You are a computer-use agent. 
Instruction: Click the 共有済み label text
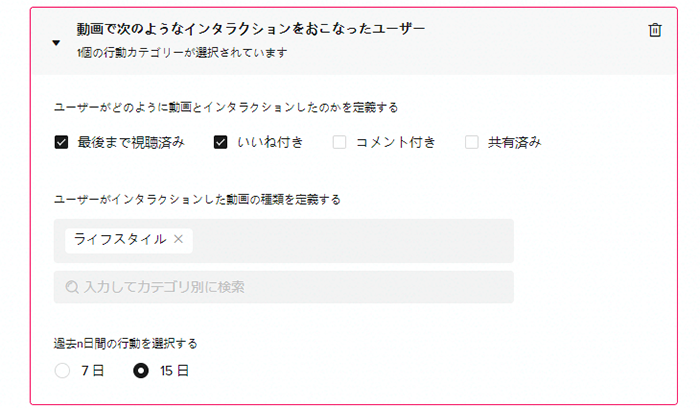pos(515,142)
